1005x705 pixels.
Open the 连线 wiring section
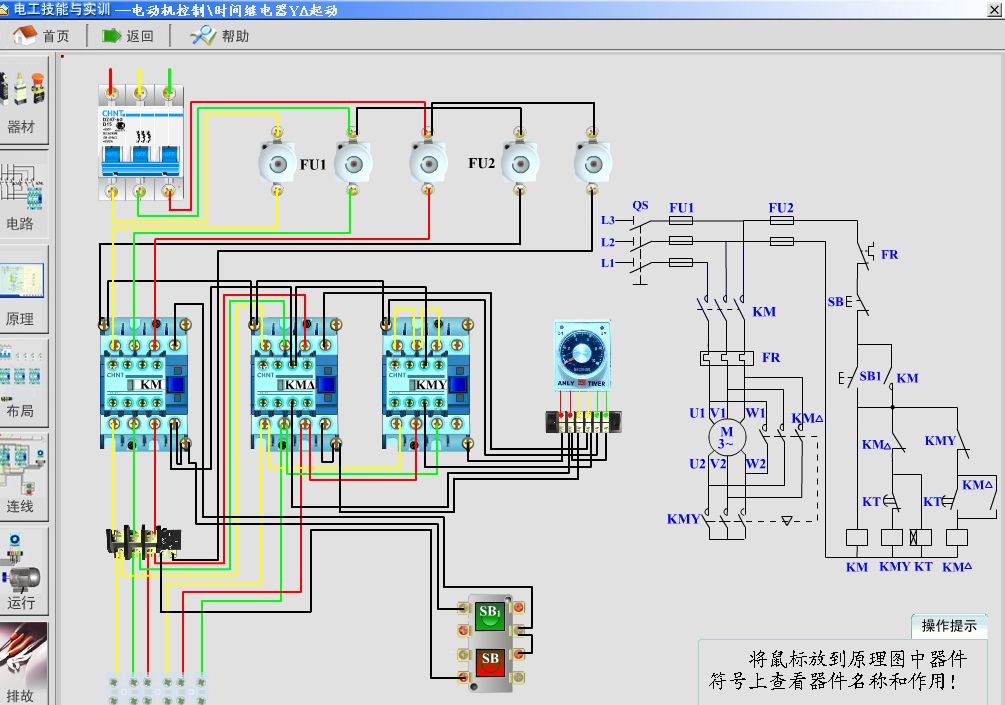click(x=22, y=480)
